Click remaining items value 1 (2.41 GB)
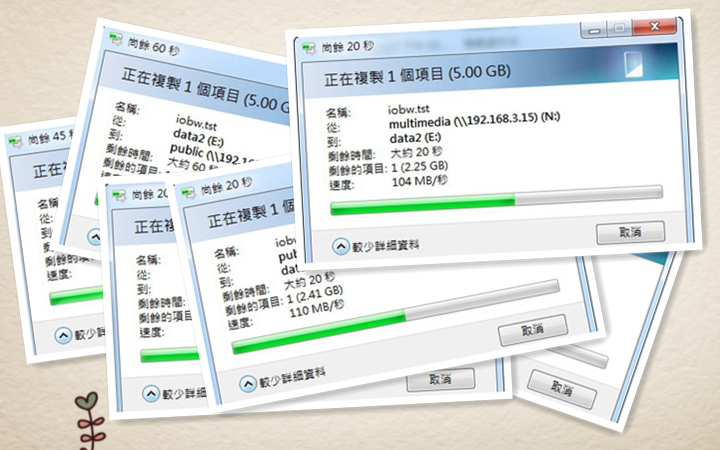 pos(315,294)
